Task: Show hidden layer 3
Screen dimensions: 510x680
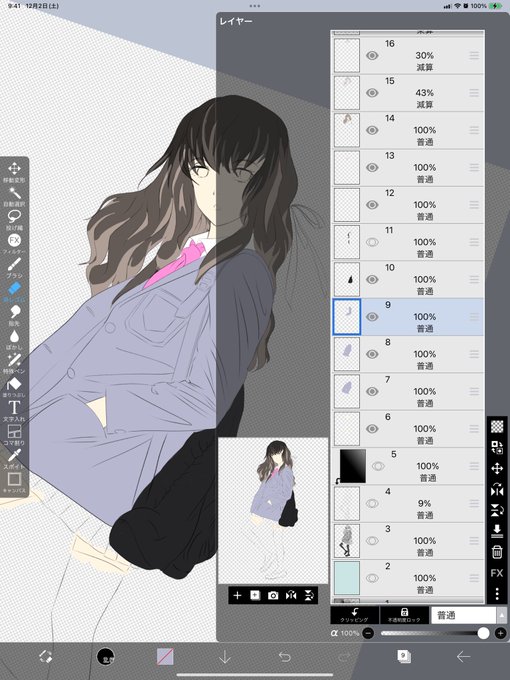Action: (372, 541)
